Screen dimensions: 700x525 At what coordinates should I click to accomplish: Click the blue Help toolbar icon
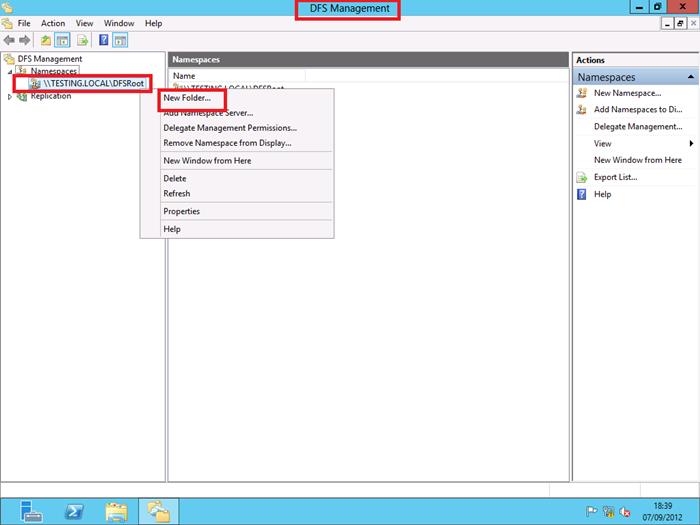point(104,40)
